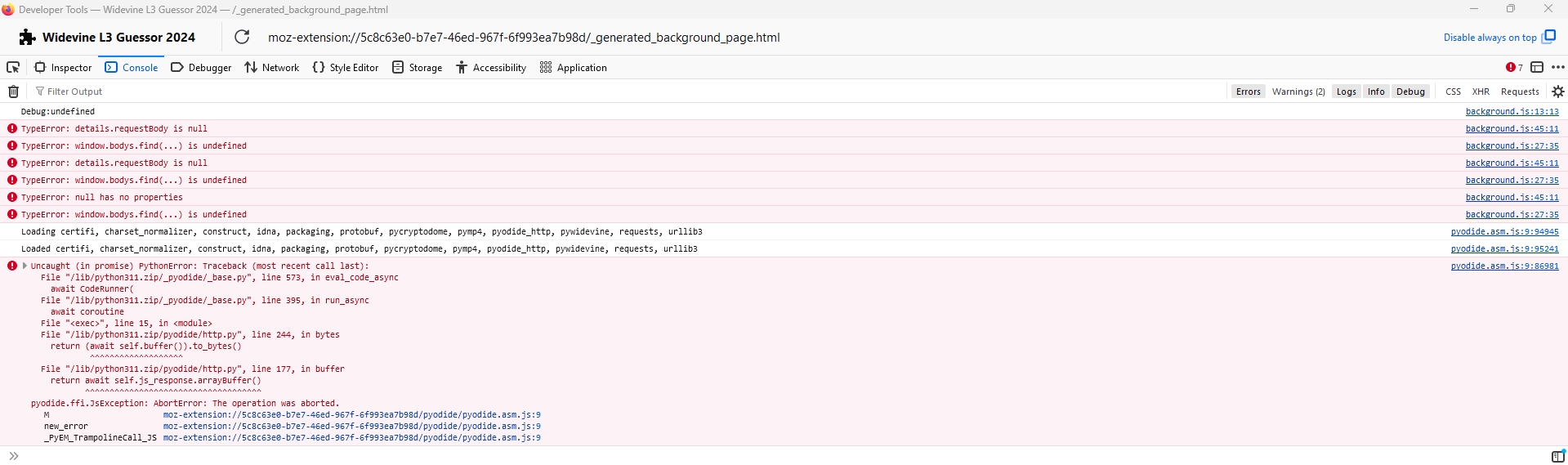Toggle the Debug filter
The image size is (1568, 465).
[x=1410, y=92]
